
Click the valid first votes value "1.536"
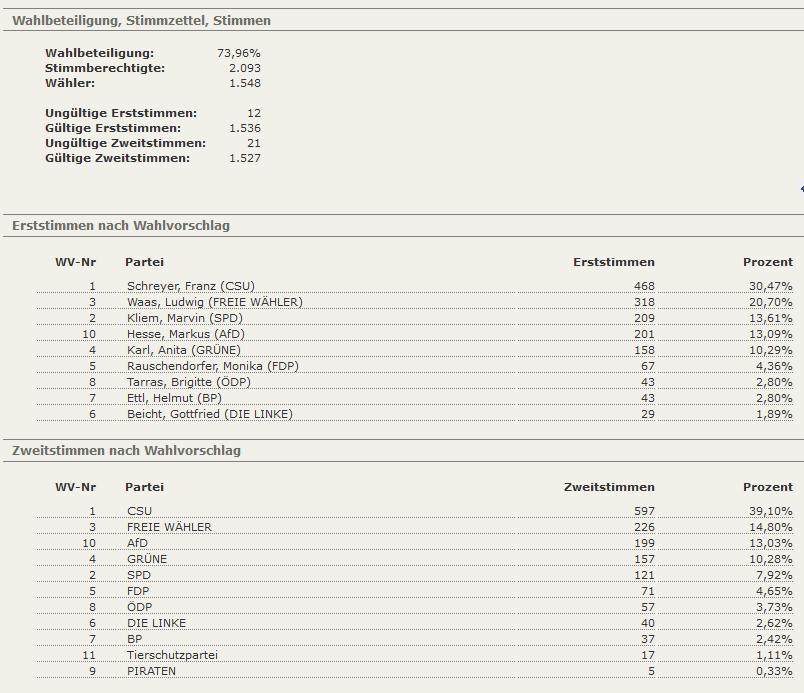[245, 128]
